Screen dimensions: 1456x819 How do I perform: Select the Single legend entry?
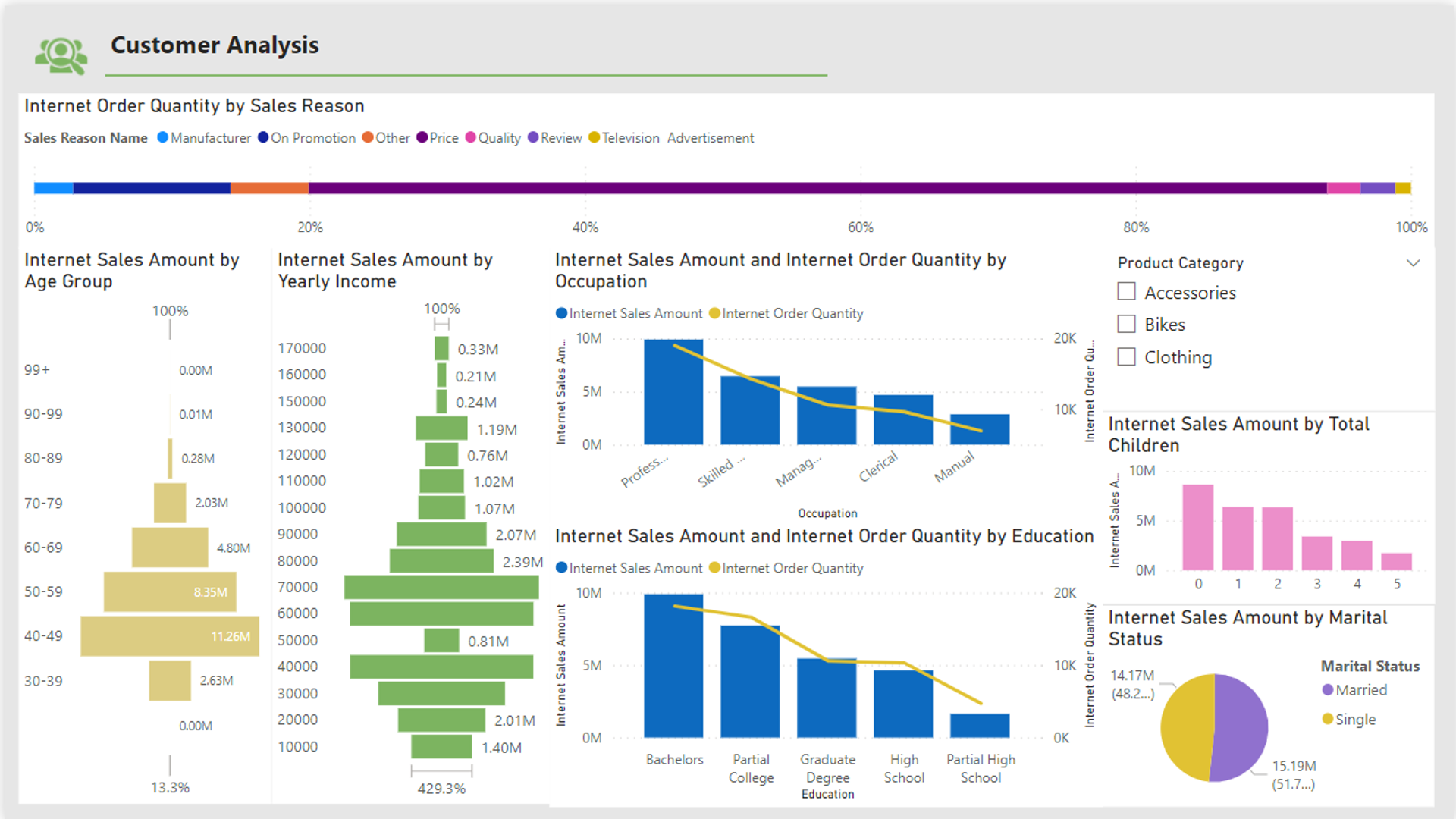(x=1328, y=719)
